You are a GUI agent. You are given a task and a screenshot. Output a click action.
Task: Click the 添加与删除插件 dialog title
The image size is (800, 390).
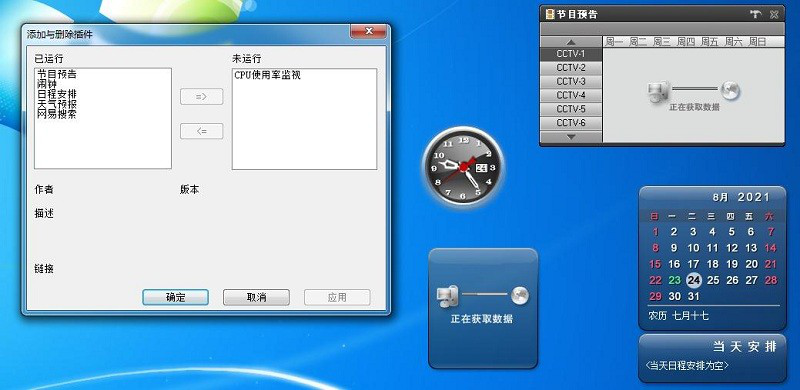click(60, 34)
